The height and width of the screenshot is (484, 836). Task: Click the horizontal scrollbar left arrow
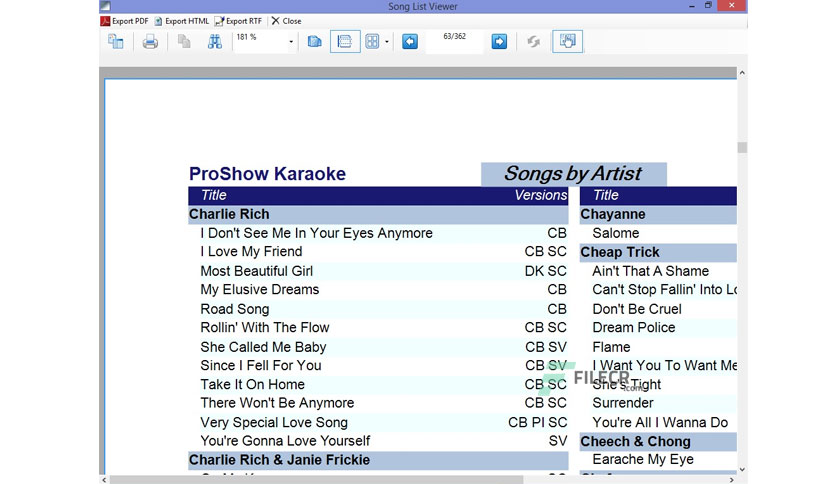tap(104, 480)
